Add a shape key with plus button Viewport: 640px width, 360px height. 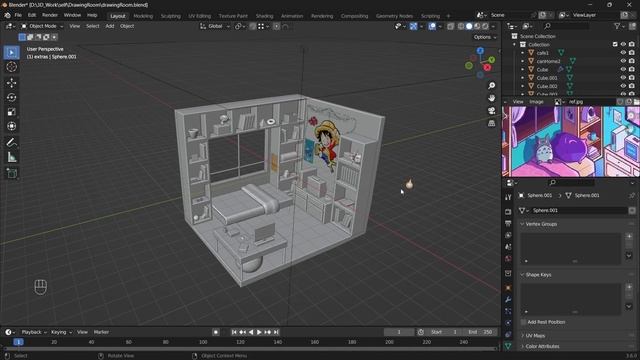[x=629, y=287]
